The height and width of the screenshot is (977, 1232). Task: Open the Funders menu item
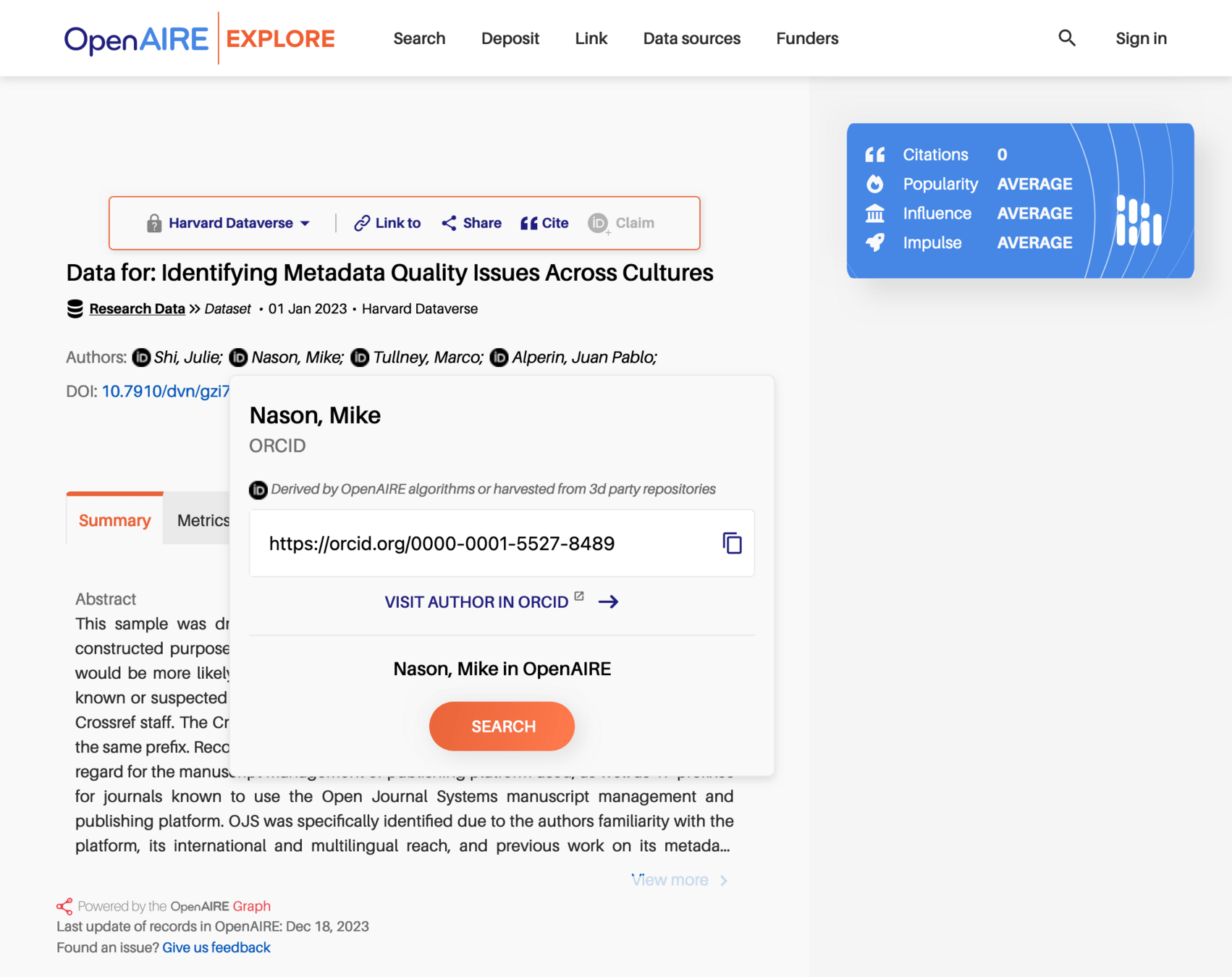coord(807,38)
